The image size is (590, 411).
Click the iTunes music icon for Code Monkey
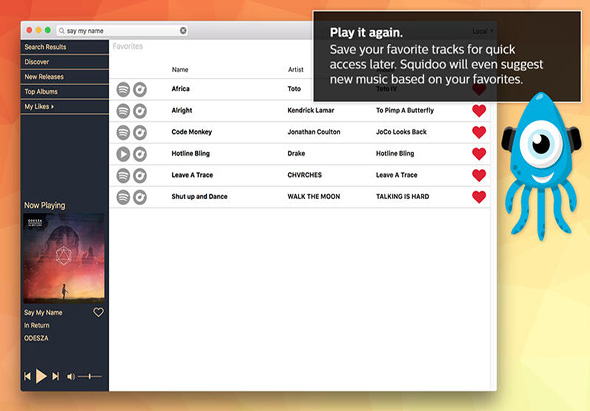click(x=140, y=132)
